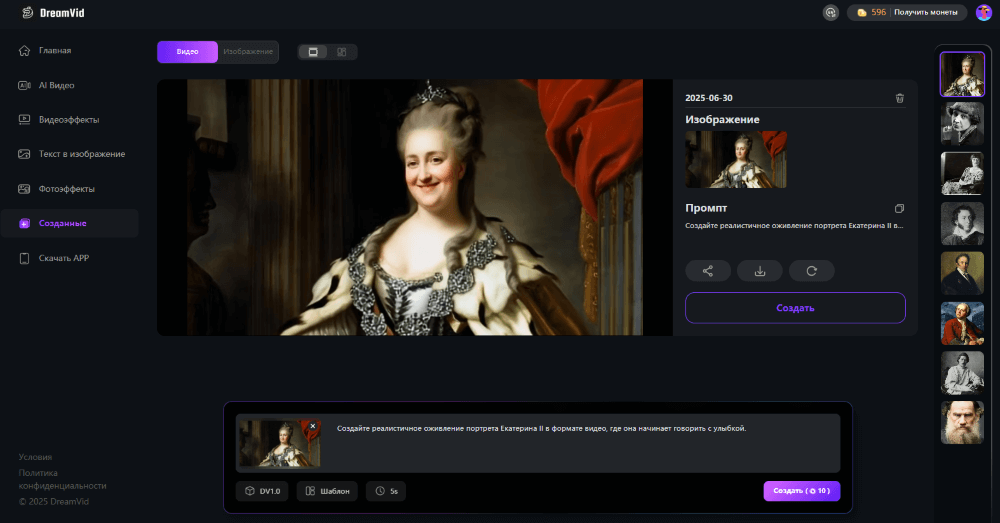This screenshot has height=523, width=1000.
Task: Remove the attached image with X
Action: (x=312, y=426)
